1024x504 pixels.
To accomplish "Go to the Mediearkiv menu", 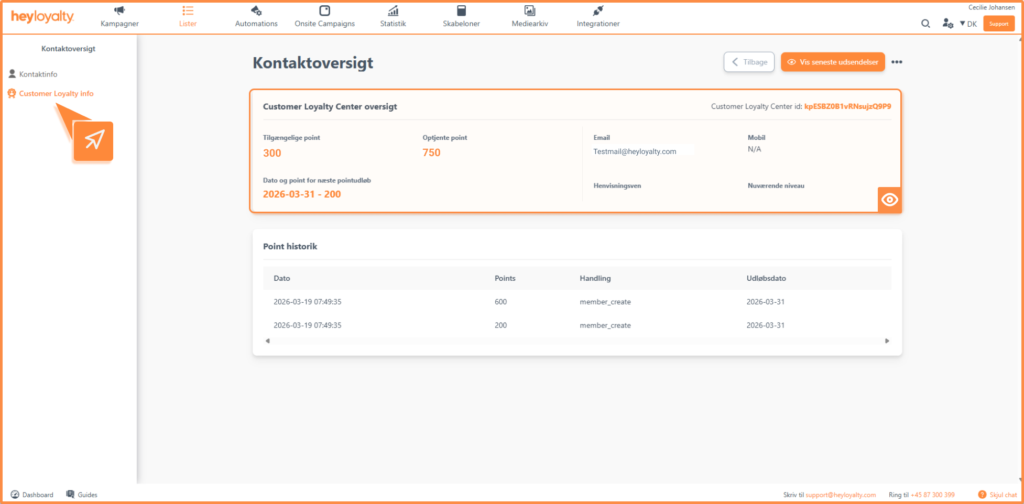I will pyautogui.click(x=530, y=24).
